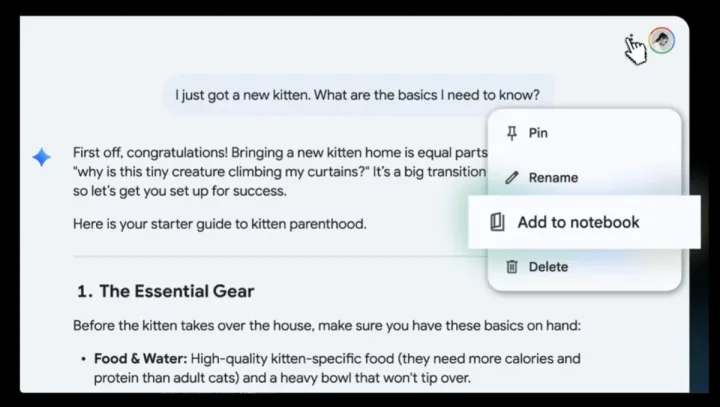Image resolution: width=720 pixels, height=407 pixels.
Task: Click the notebook icon in the menu
Action: [x=497, y=222]
